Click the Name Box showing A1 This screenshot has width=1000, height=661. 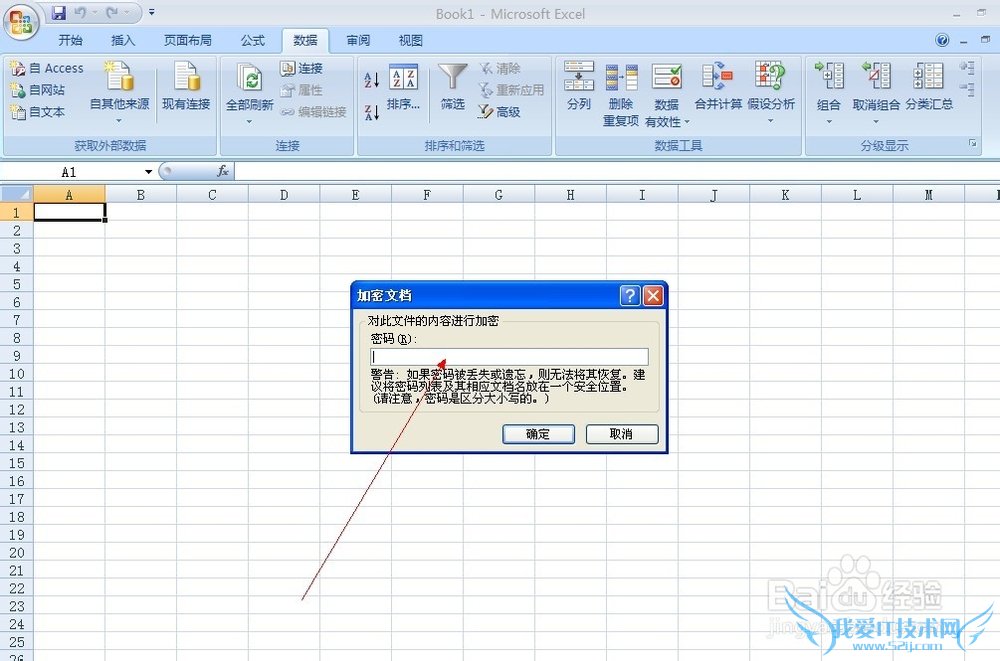coord(71,172)
